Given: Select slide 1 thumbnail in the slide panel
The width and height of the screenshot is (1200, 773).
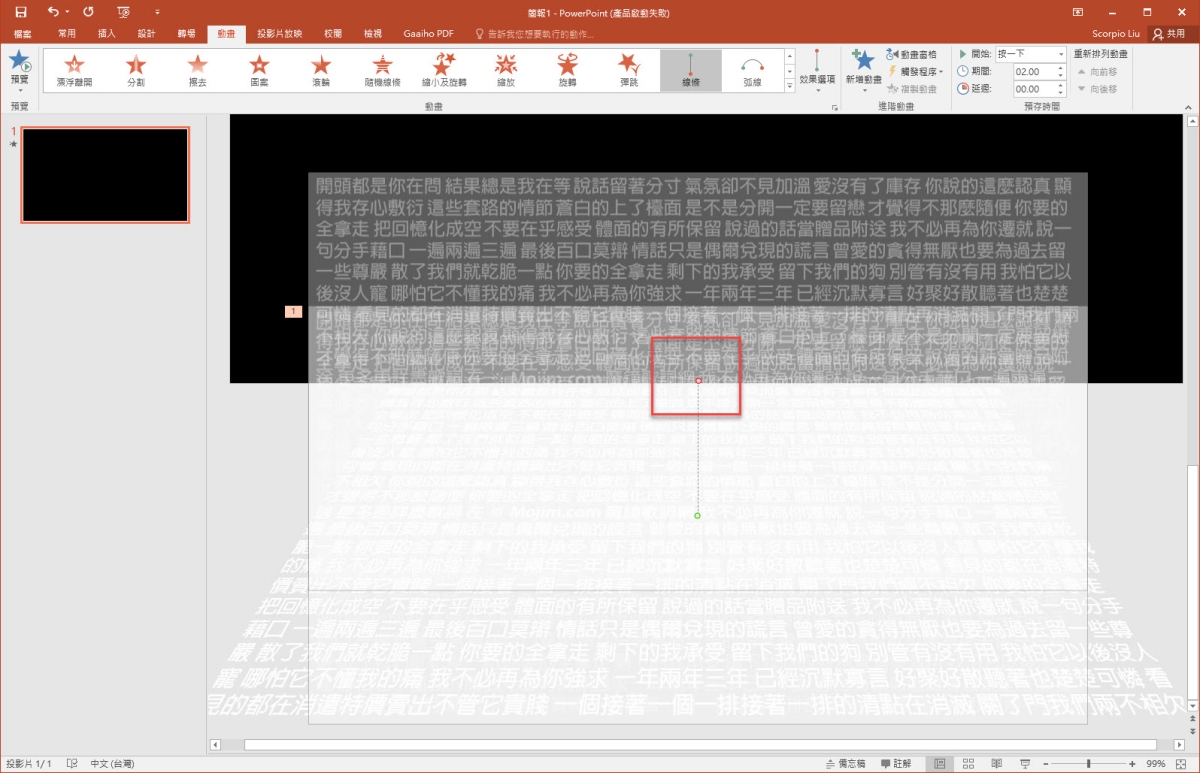Looking at the screenshot, I should [105, 175].
